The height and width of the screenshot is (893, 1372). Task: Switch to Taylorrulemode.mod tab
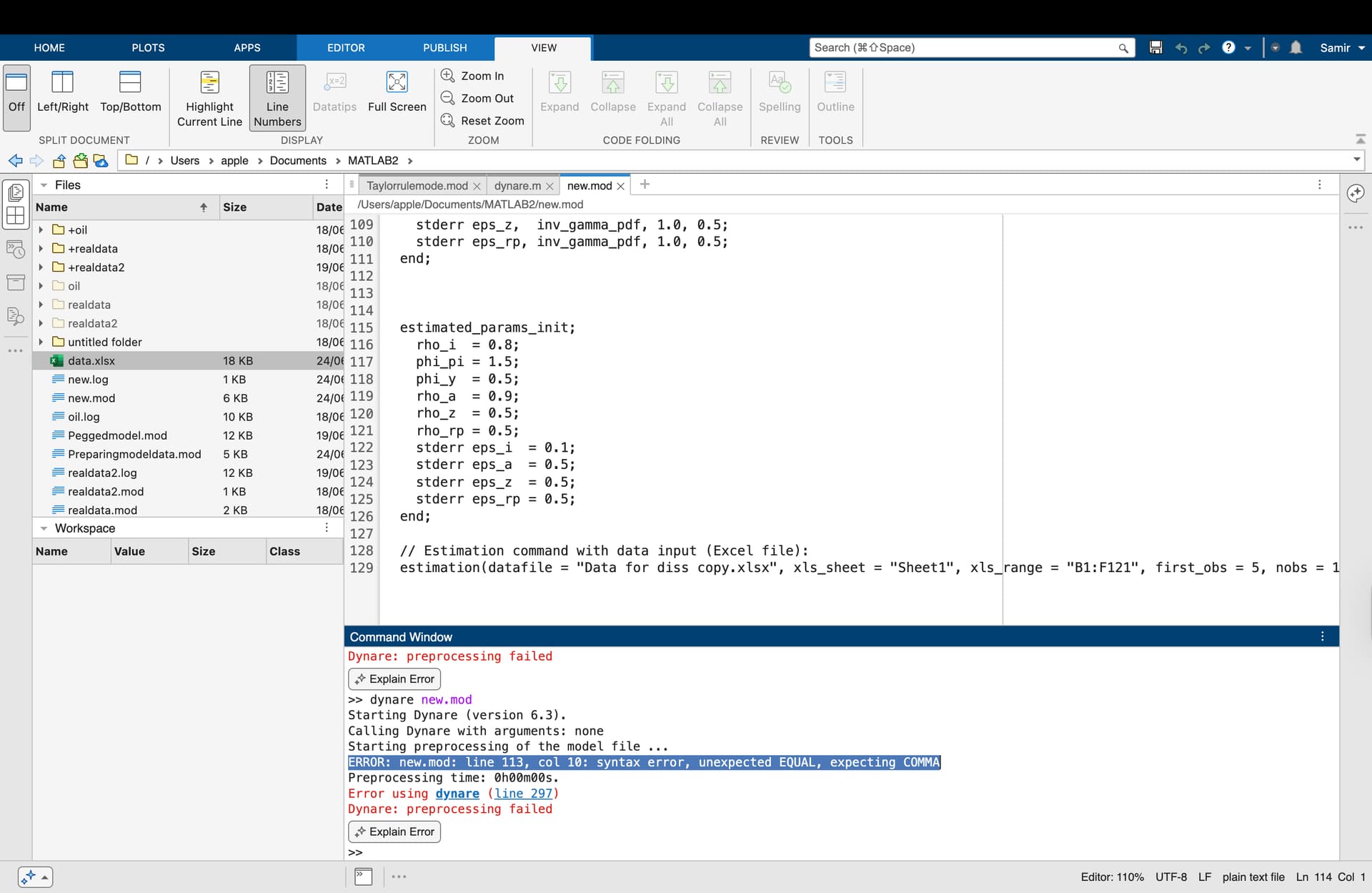(x=417, y=186)
